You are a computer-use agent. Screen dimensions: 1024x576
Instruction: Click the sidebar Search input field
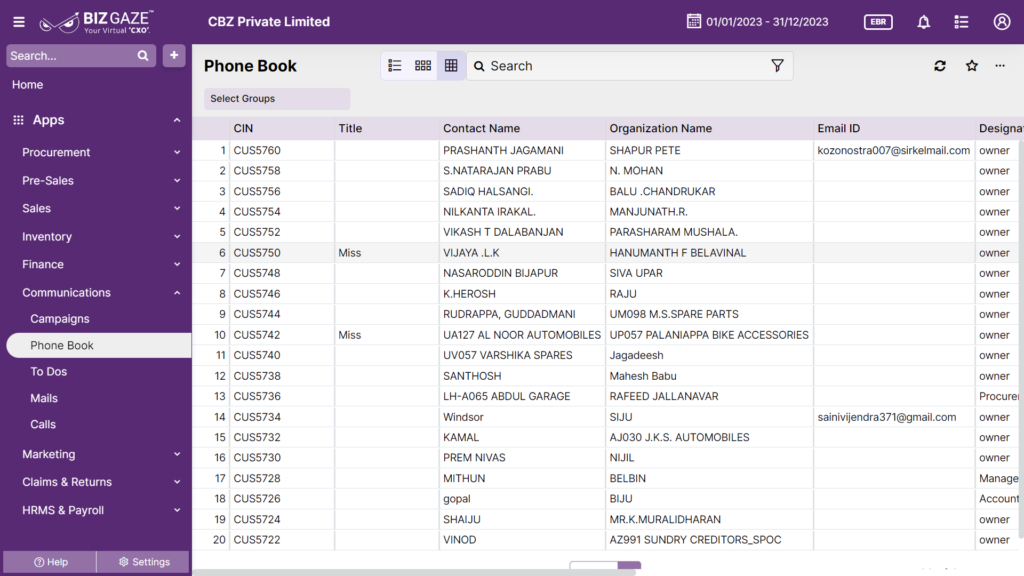coord(72,56)
